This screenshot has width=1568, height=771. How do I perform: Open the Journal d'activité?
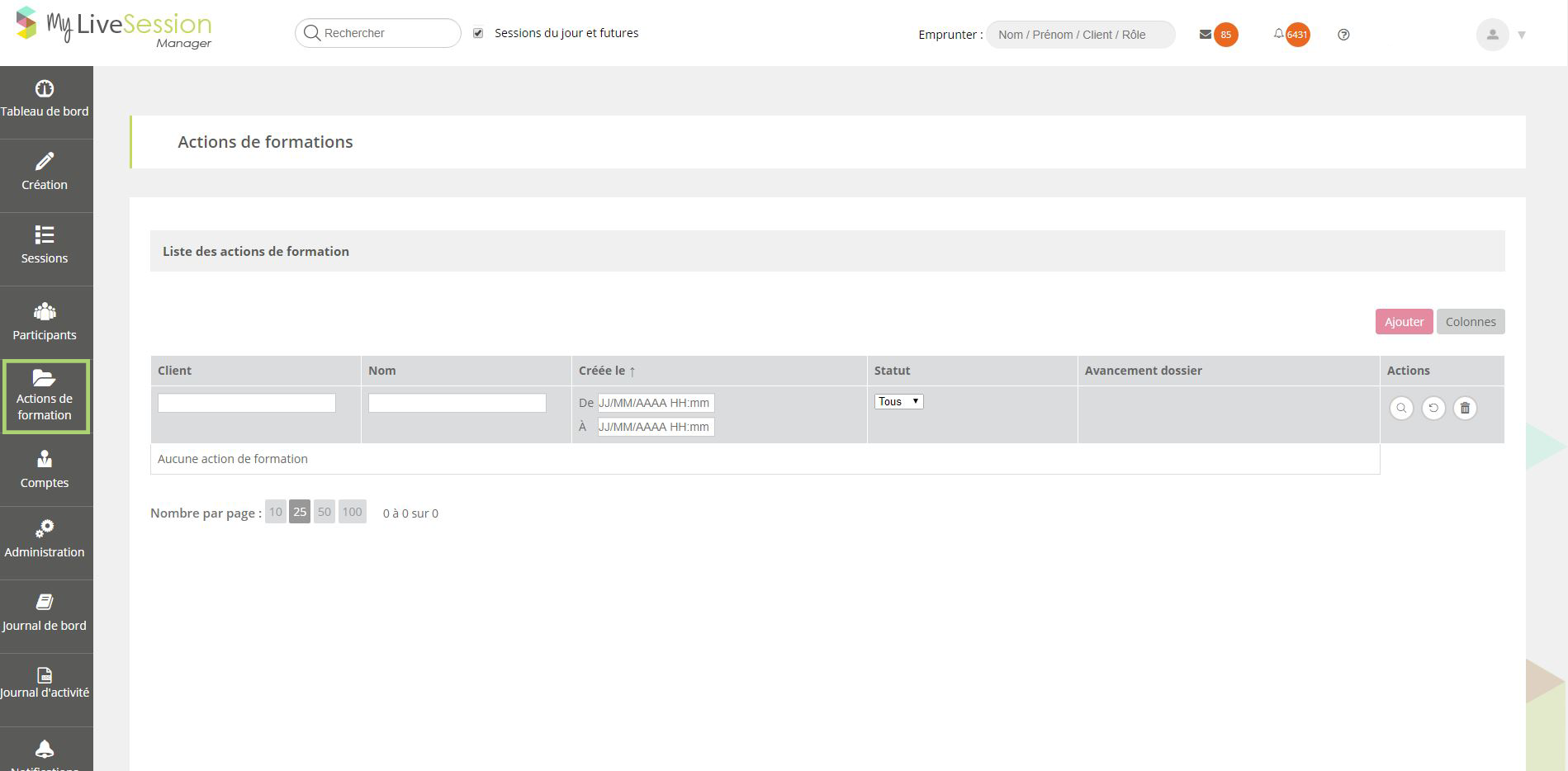45,683
